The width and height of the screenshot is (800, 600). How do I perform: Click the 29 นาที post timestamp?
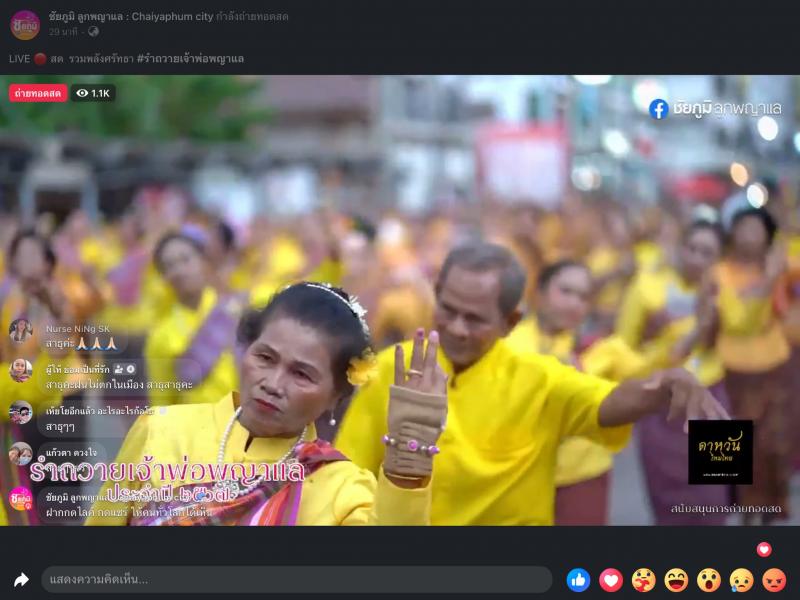click(x=64, y=32)
